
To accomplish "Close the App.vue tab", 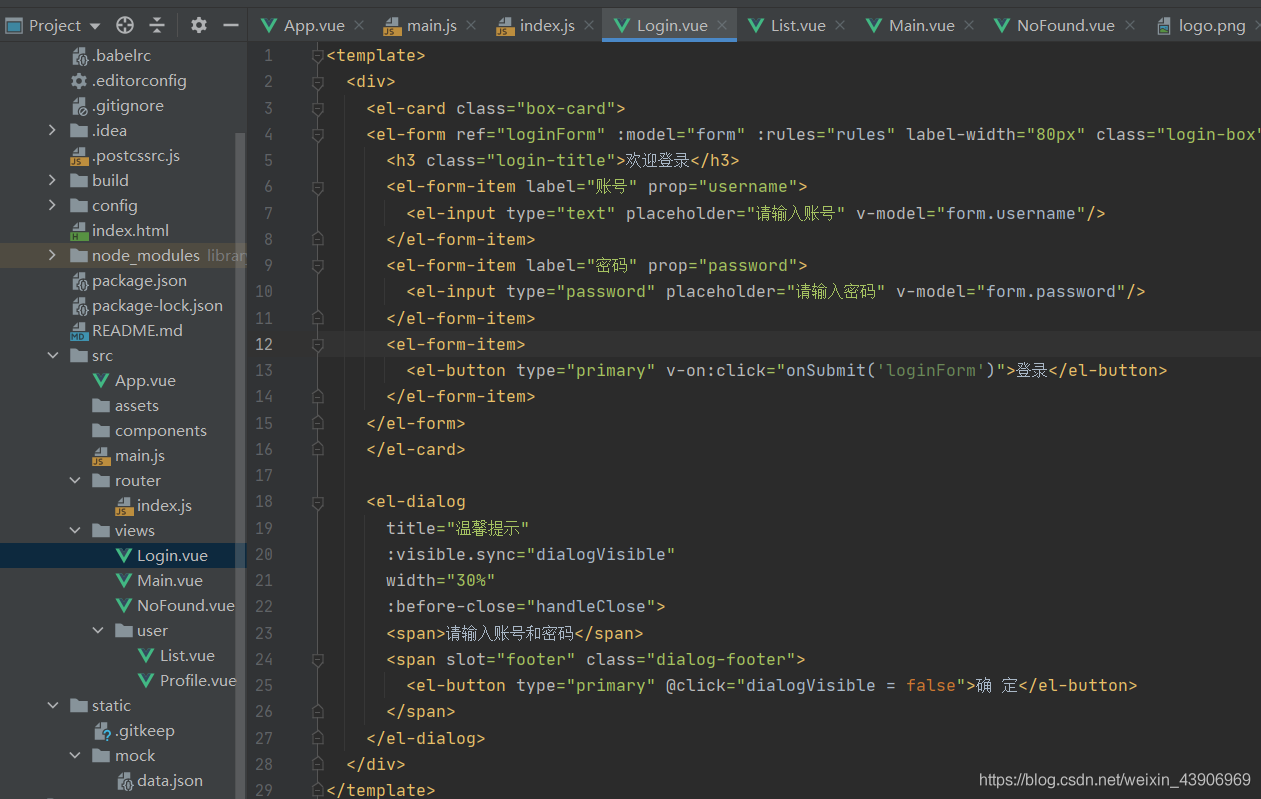I will click(359, 26).
